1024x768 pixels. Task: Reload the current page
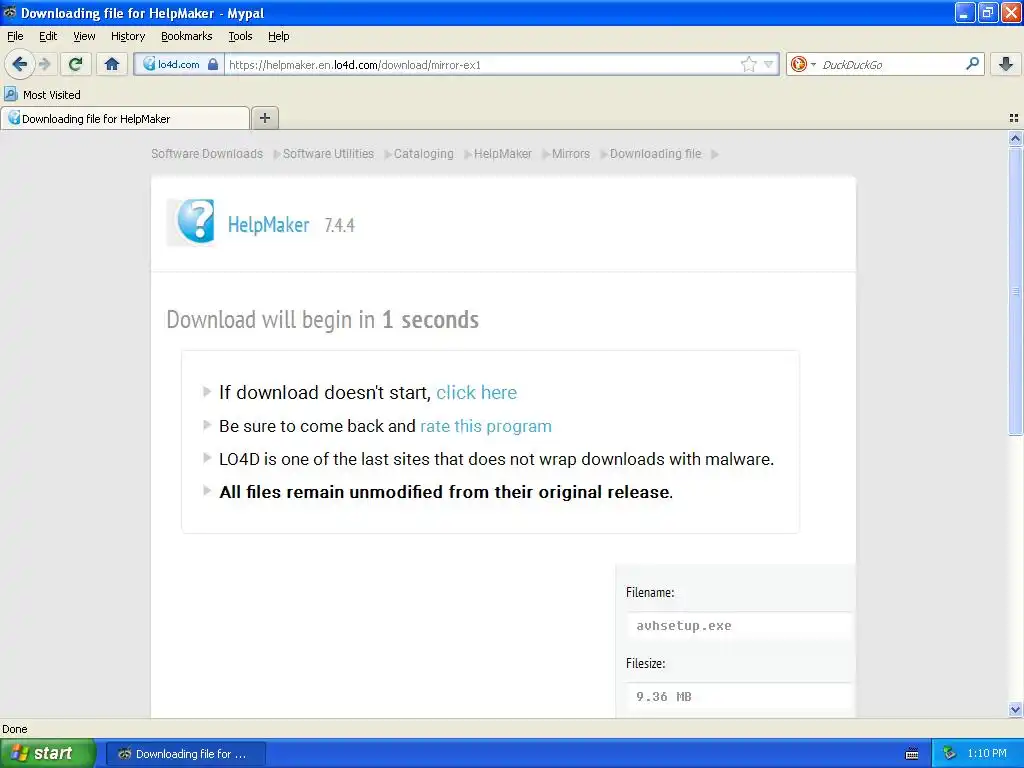[x=76, y=64]
